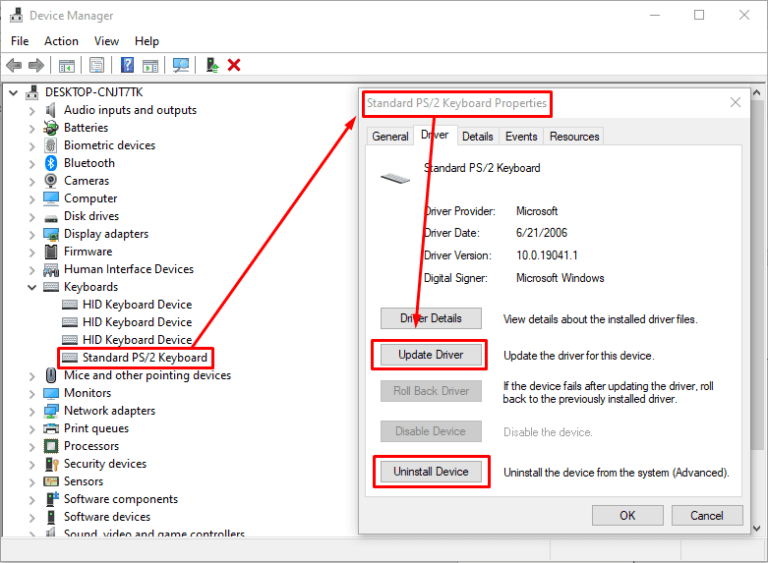Open the Properties toolbar icon
Screen dimensions: 768x563
(x=97, y=65)
